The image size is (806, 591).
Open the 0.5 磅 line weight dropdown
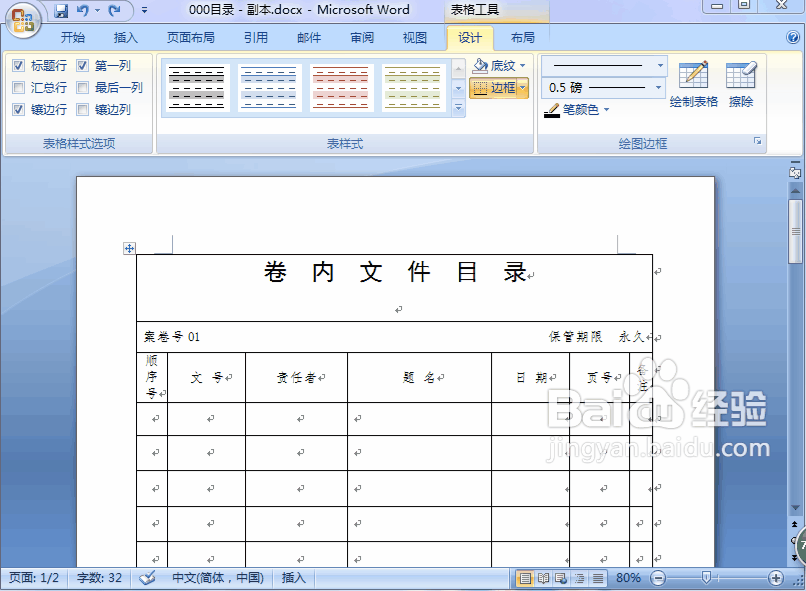tap(660, 87)
